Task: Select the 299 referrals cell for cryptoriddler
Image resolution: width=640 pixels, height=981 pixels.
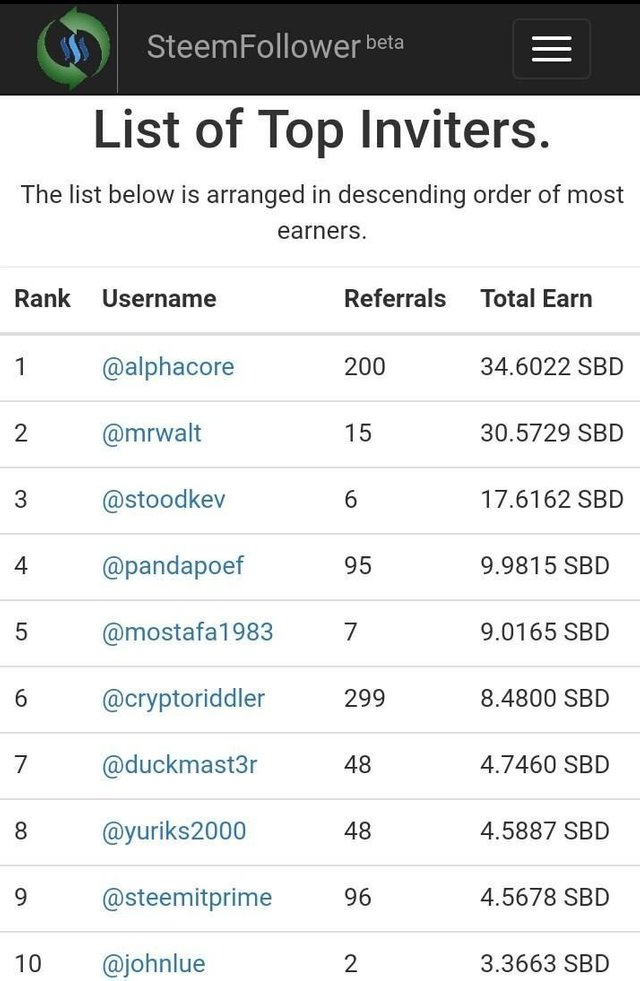Action: (365, 698)
